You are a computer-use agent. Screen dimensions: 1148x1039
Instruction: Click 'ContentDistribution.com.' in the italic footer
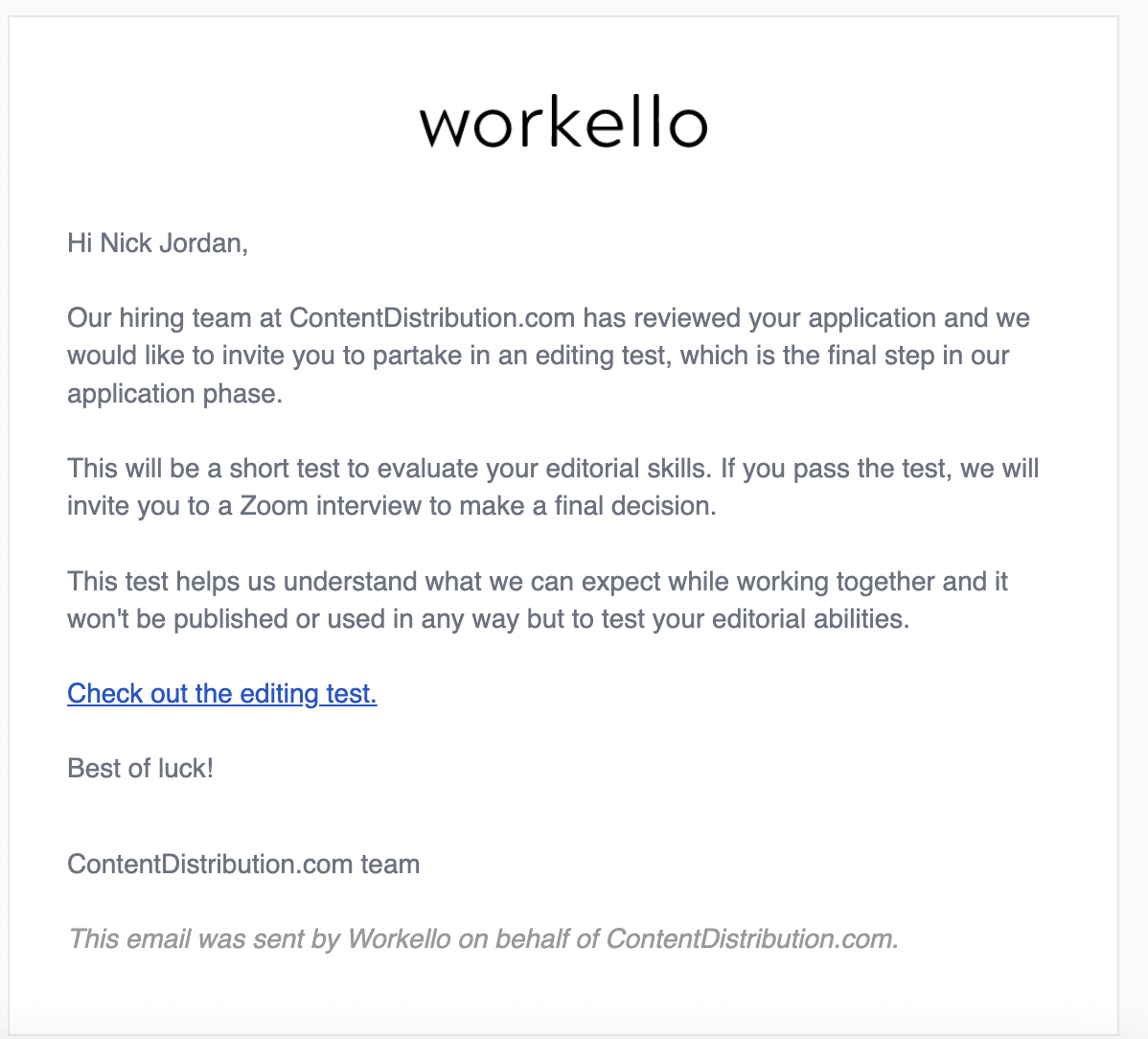point(752,938)
